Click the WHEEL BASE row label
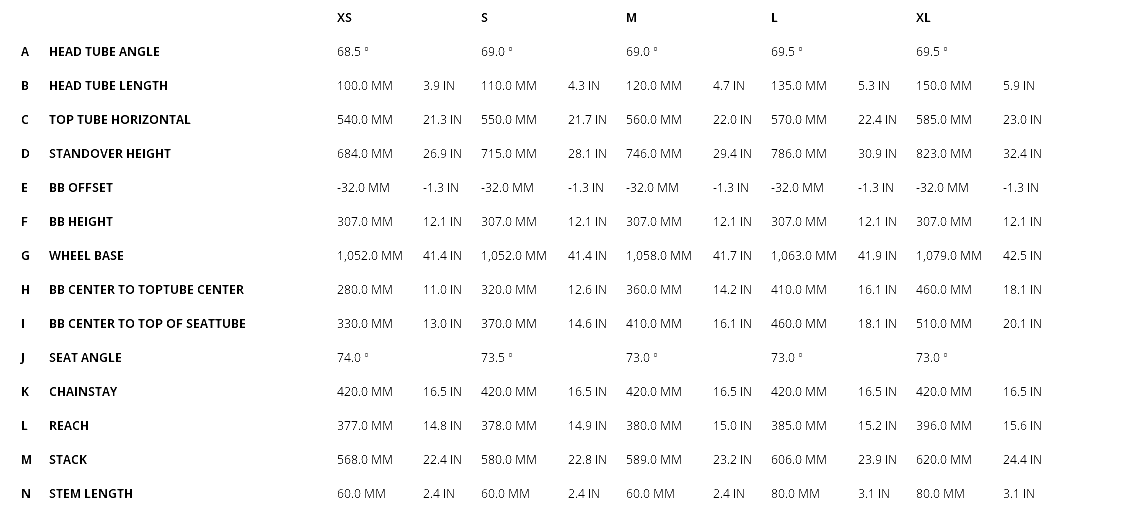This screenshot has width=1136, height=511. pos(86,256)
